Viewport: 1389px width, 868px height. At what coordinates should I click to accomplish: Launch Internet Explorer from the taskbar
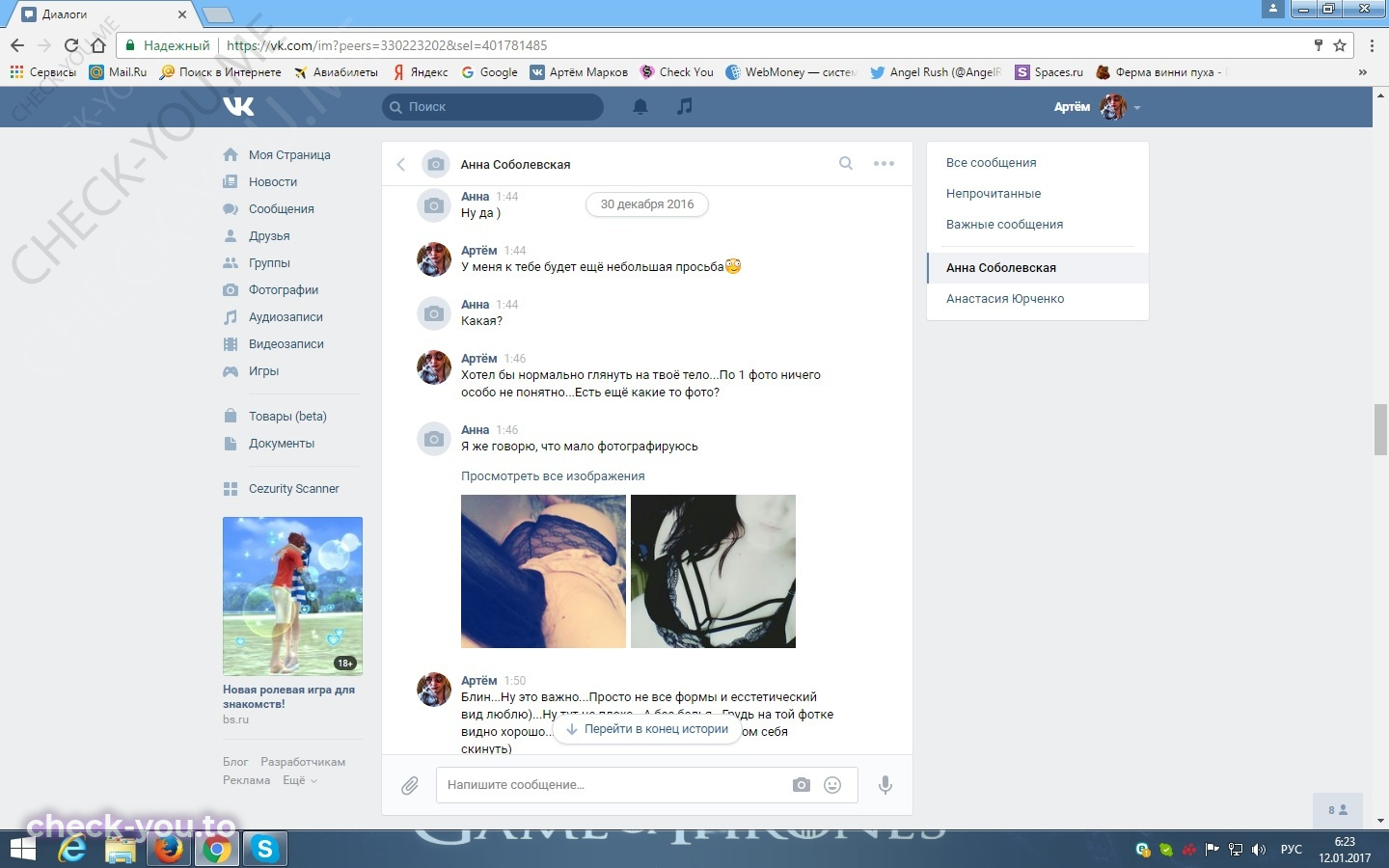pos(72,849)
